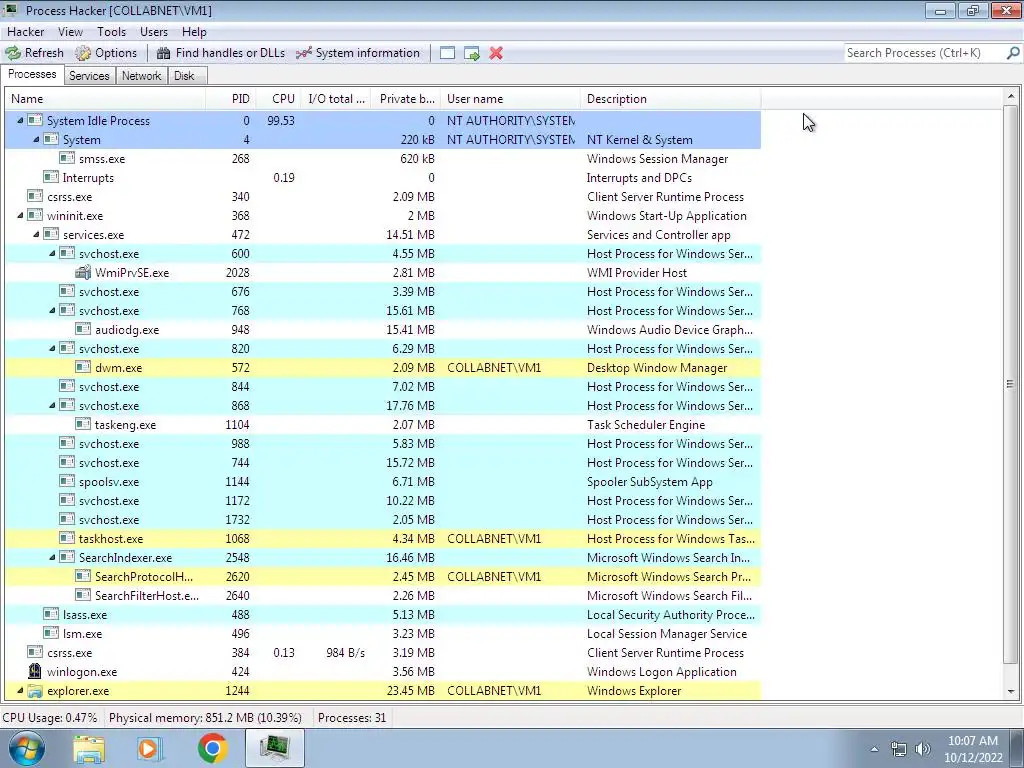This screenshot has width=1024, height=768.
Task: Click the dwm.exe process icon
Action: tap(83, 367)
